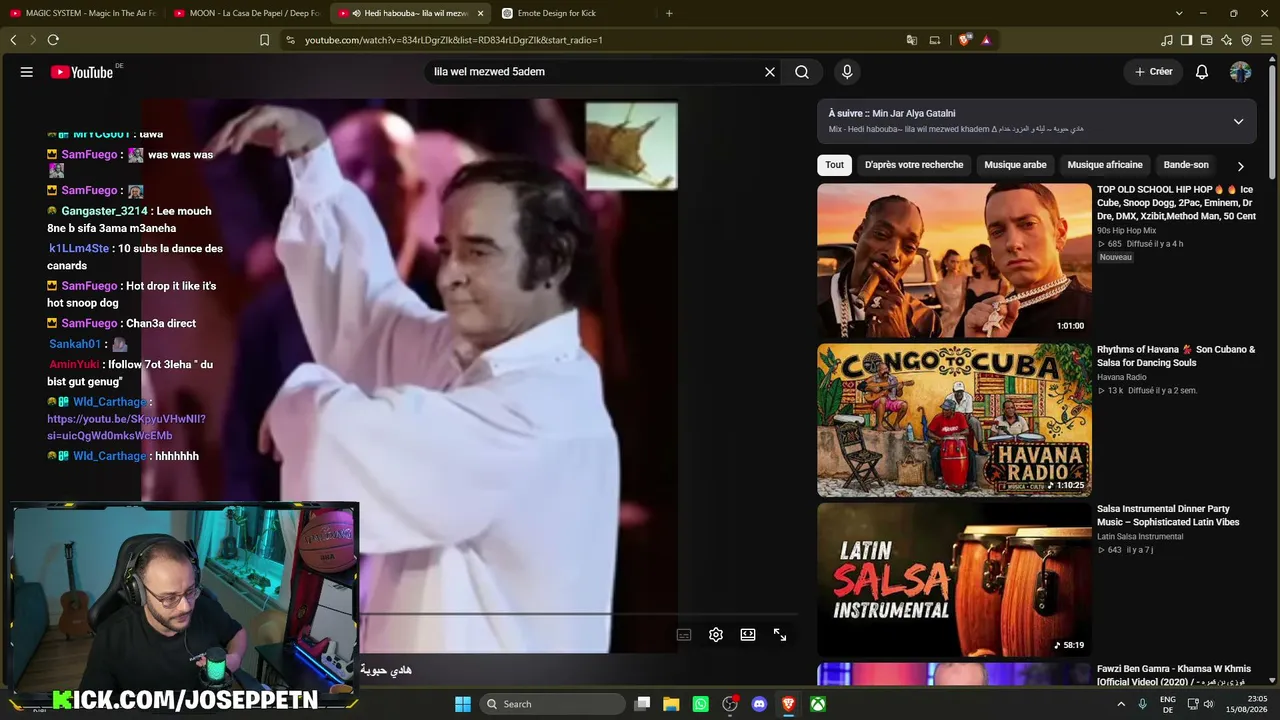Open the Leo AI sparkle icon
The height and width of the screenshot is (720, 1280).
[1226, 40]
